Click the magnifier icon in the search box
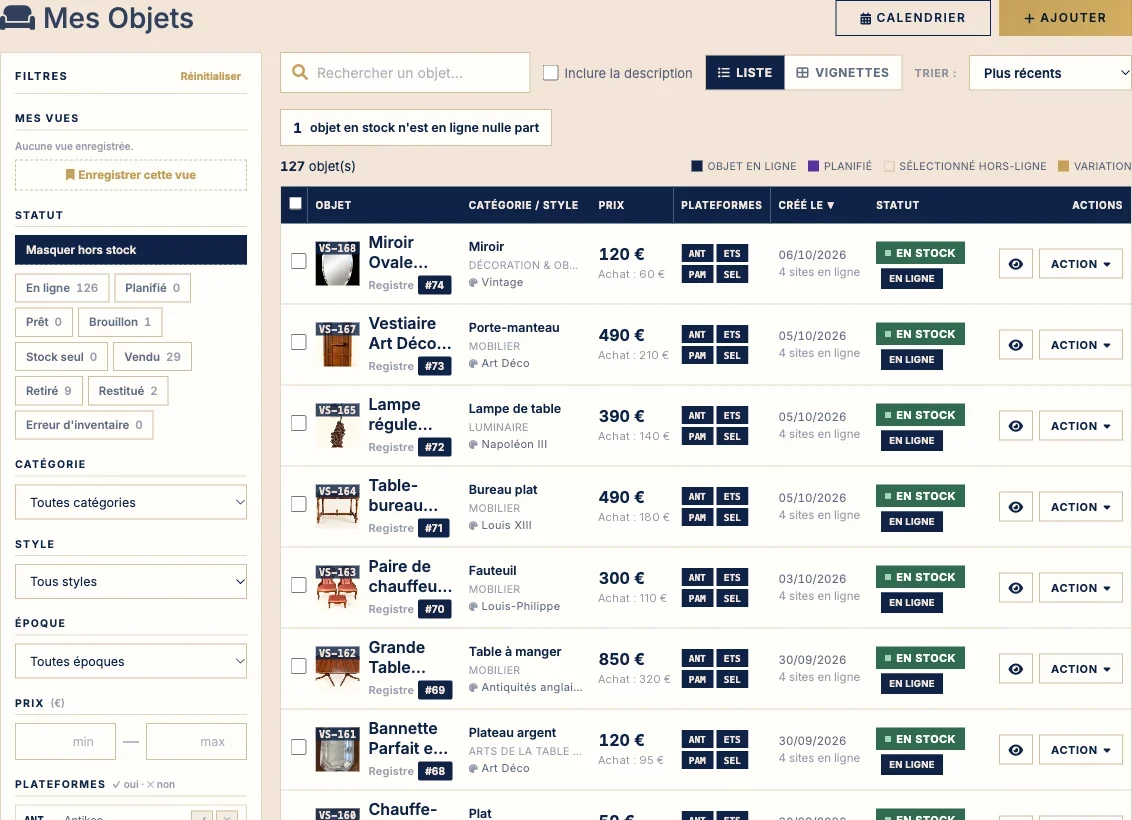Screen dimensions: 1132x820 click(300, 72)
